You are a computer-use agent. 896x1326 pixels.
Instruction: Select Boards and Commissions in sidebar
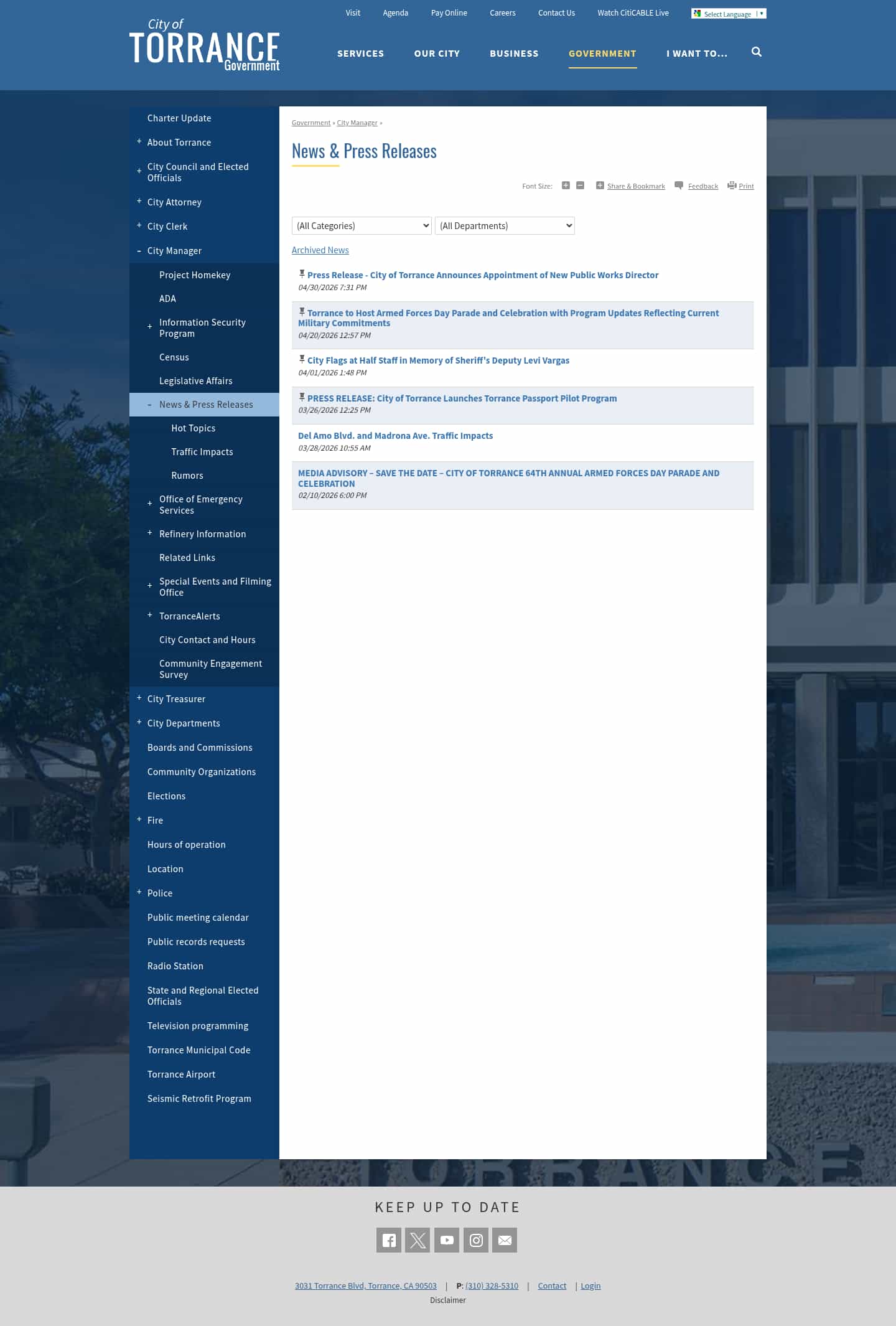pyautogui.click(x=200, y=748)
